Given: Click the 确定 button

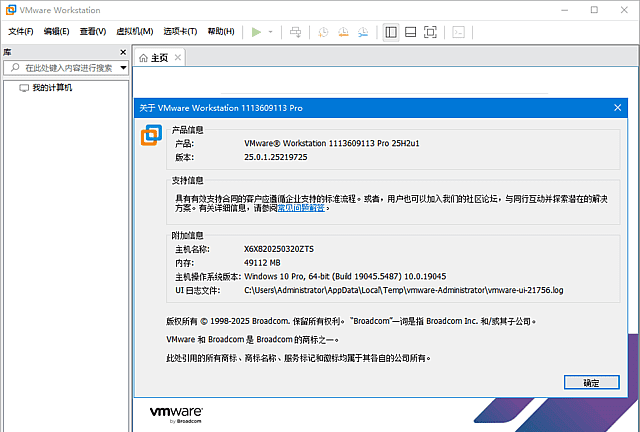Looking at the screenshot, I should [591, 383].
